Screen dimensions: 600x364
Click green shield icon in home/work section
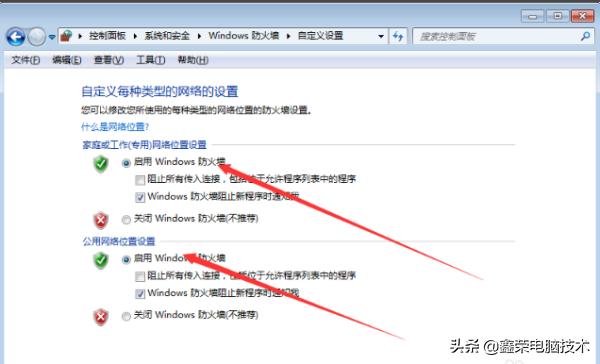tap(101, 164)
